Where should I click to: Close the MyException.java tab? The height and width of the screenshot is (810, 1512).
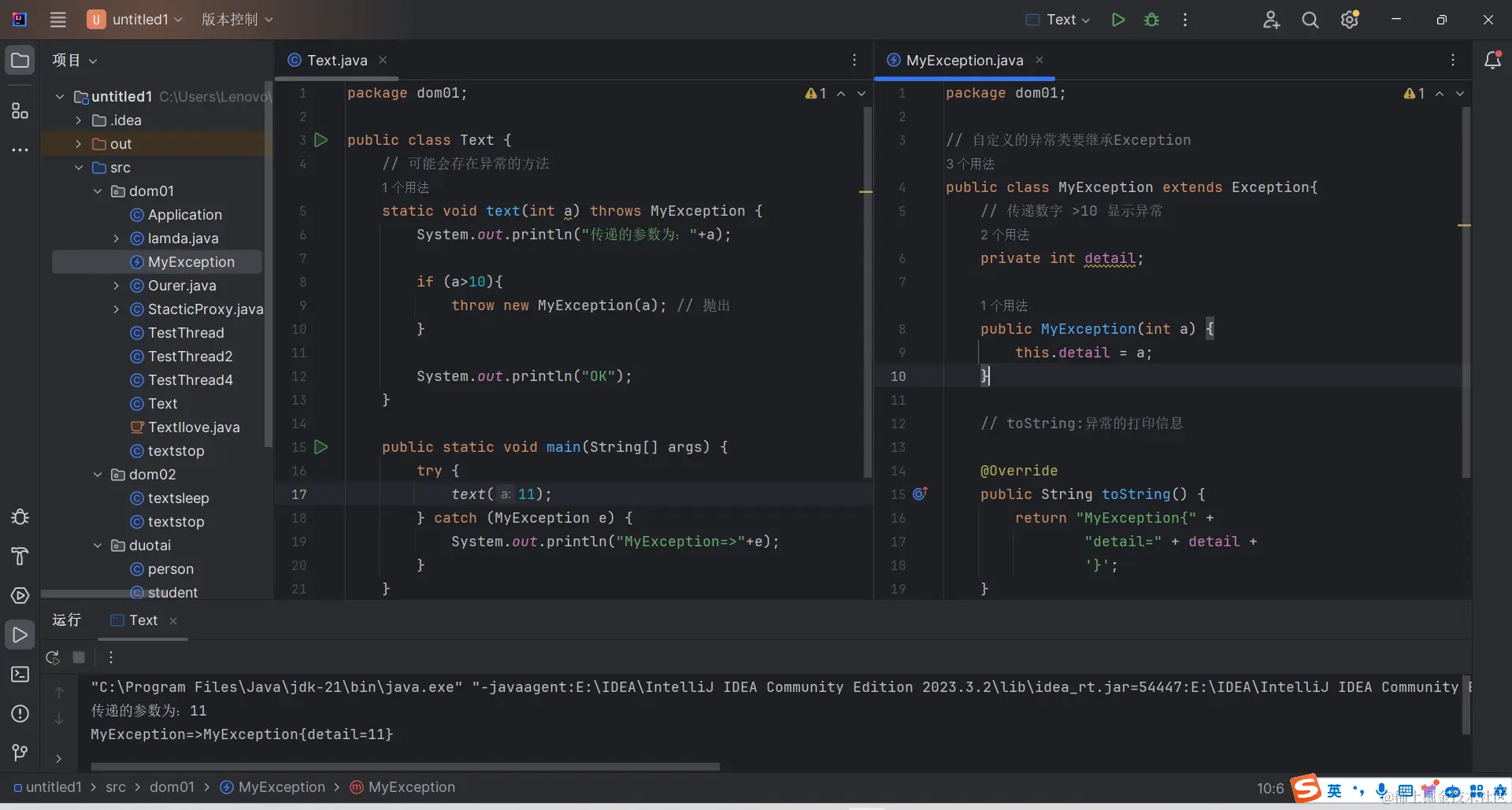coord(1039,60)
